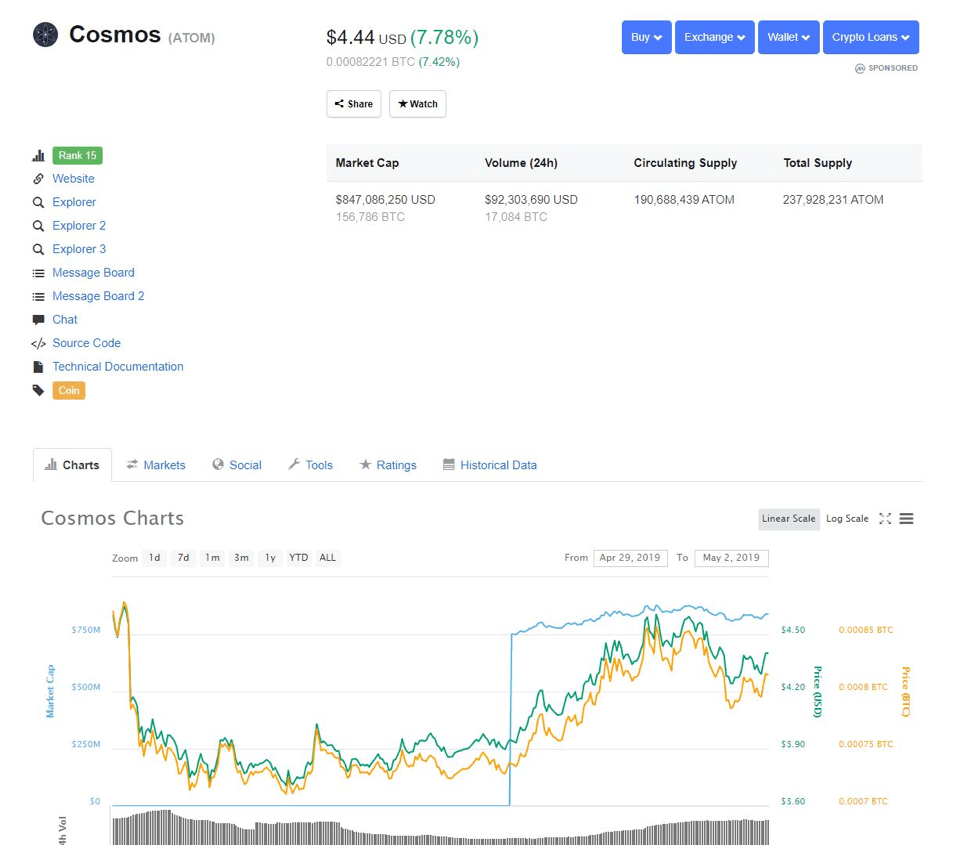The height and width of the screenshot is (845, 974).
Task: Click the speech bubble icon beside Chat
Action: pyautogui.click(x=39, y=320)
